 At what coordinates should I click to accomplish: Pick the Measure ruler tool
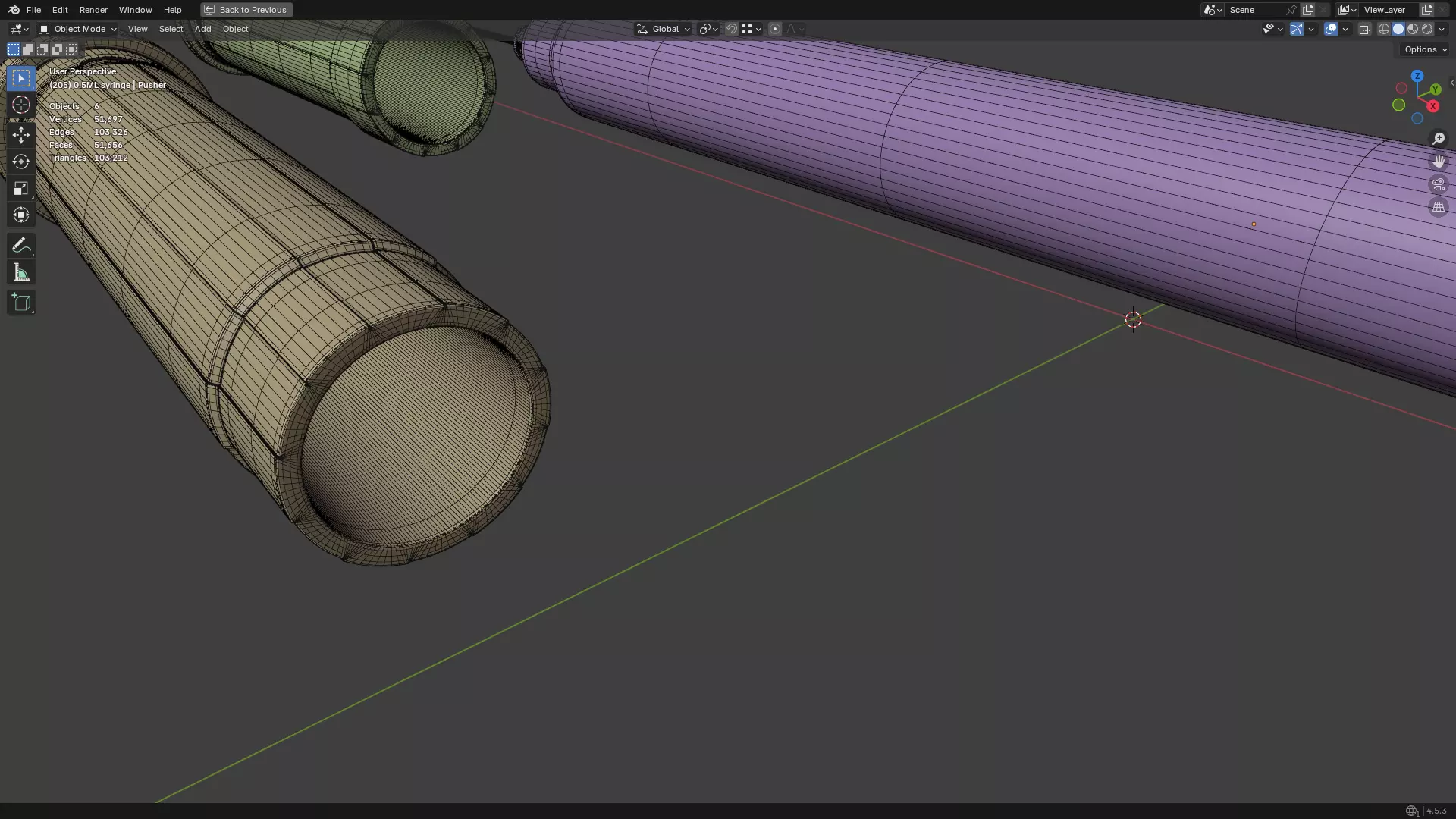21,273
